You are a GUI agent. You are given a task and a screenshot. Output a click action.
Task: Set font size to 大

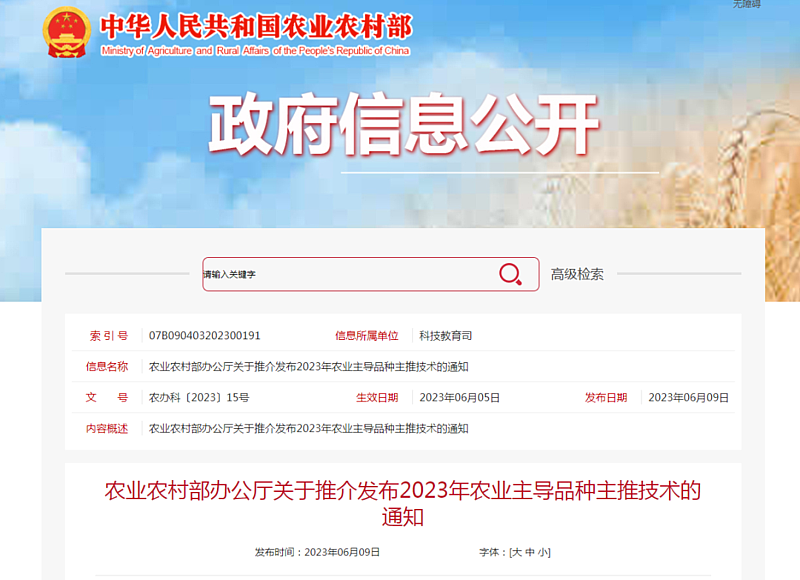click(x=516, y=552)
